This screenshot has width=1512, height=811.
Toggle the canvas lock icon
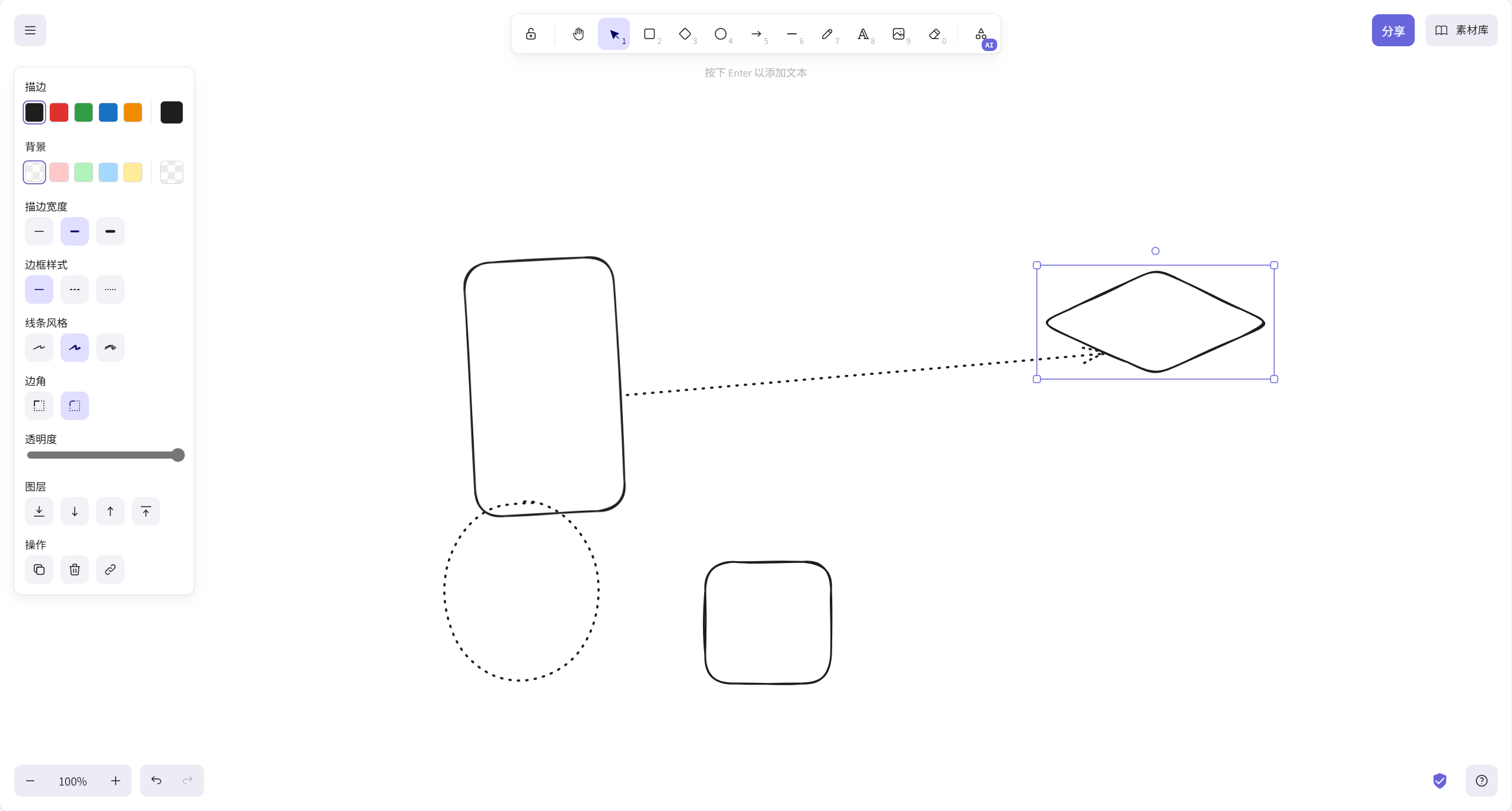pyautogui.click(x=531, y=34)
